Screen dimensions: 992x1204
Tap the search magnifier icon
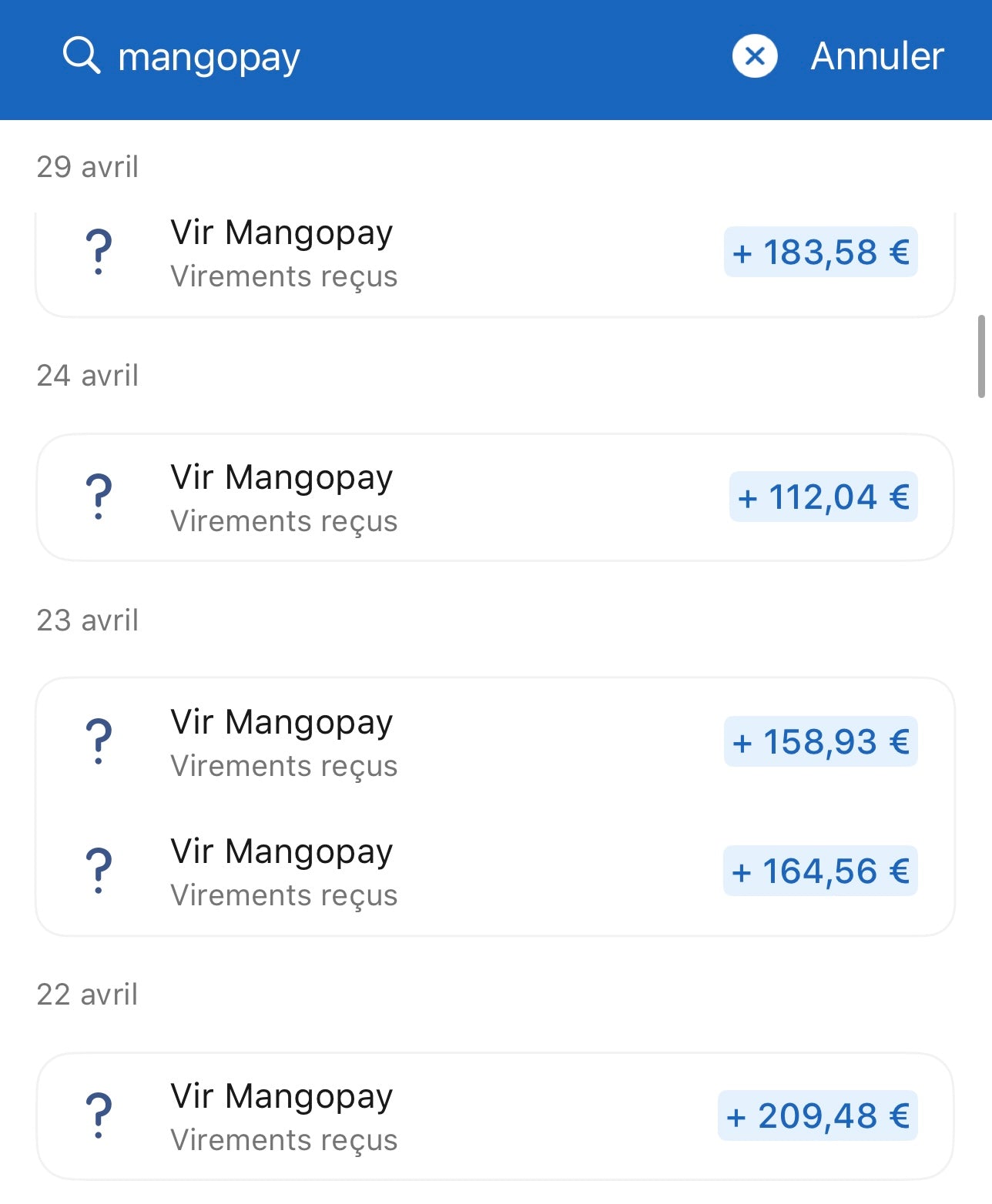coord(82,56)
